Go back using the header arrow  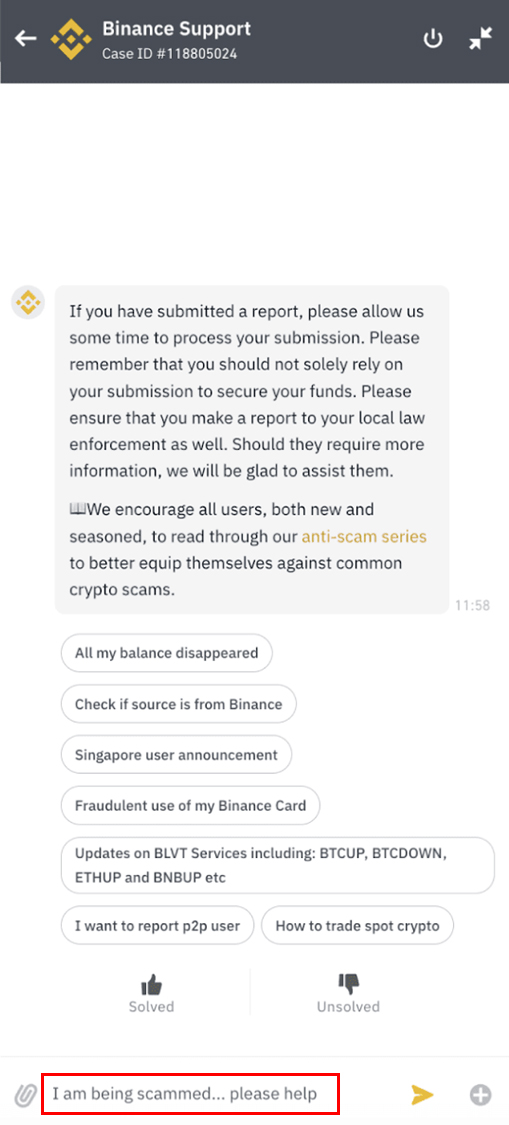tap(26, 38)
